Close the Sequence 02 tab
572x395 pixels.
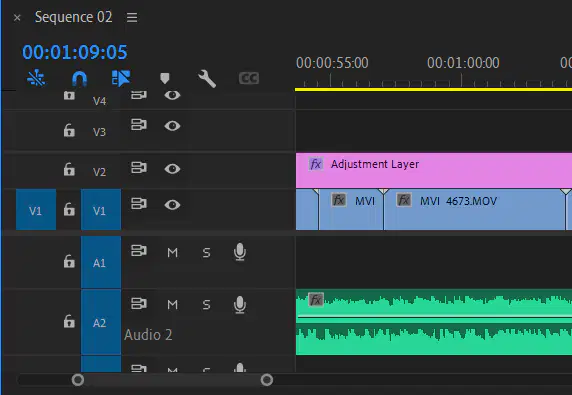coord(17,18)
